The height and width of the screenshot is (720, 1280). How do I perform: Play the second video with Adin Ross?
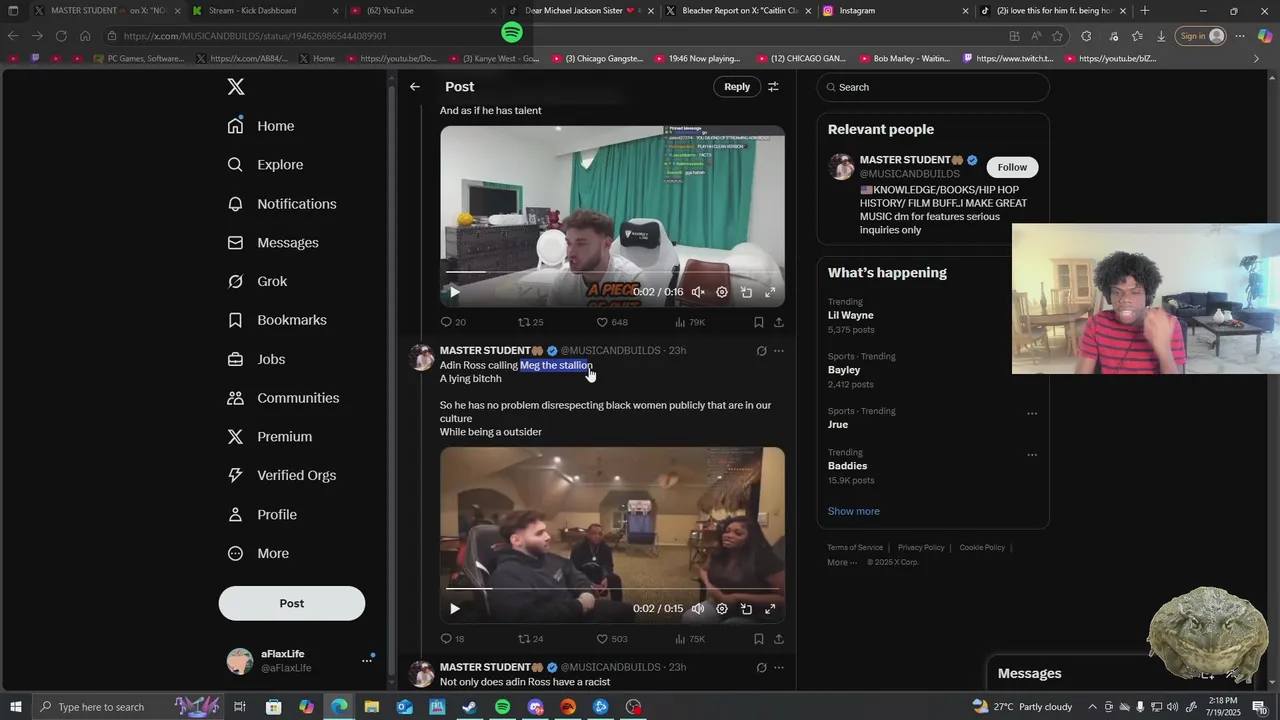[x=454, y=608]
